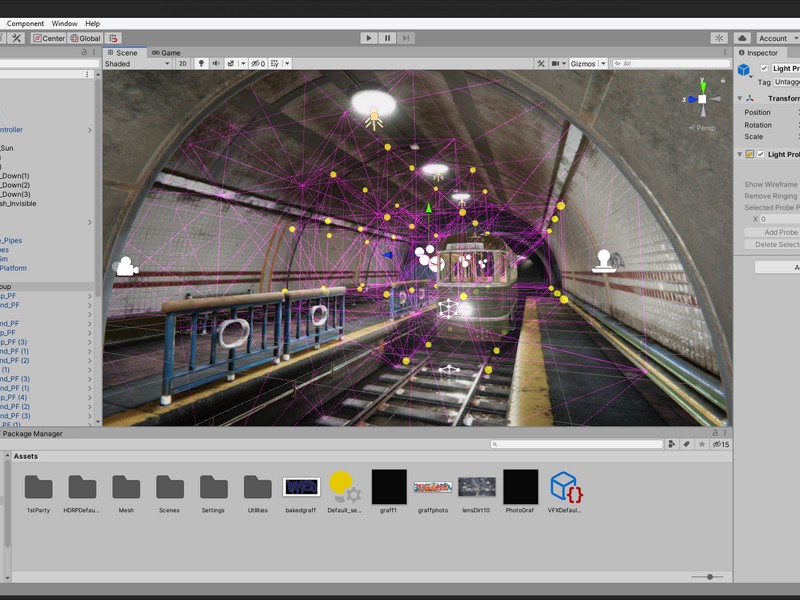Open the Component menu

(x=24, y=23)
